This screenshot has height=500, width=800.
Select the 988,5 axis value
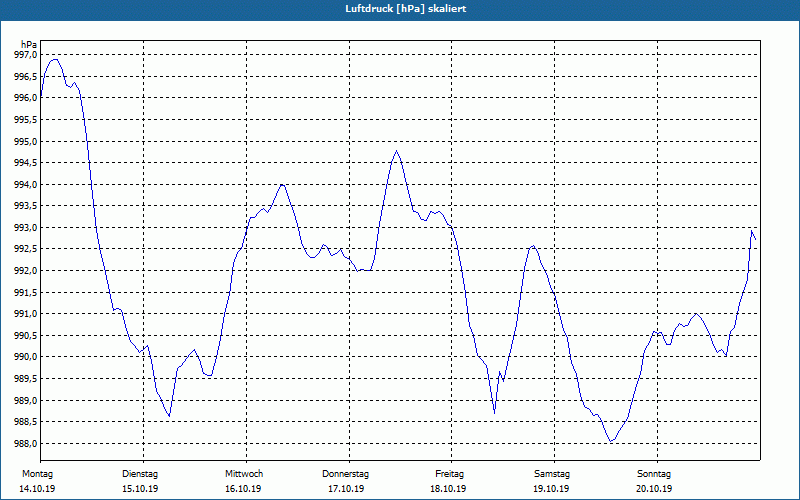point(27,422)
